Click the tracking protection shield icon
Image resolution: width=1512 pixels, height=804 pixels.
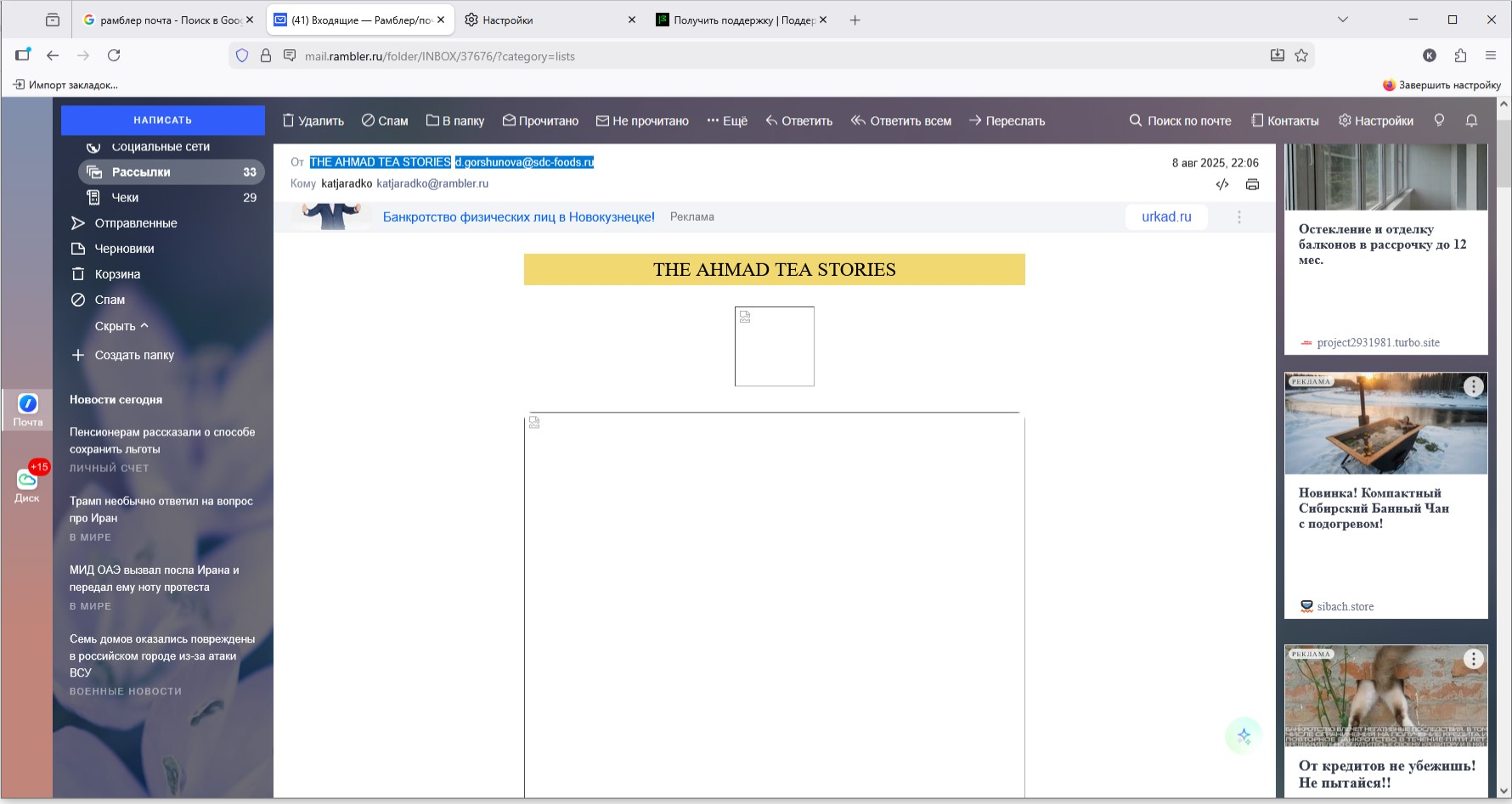pyautogui.click(x=242, y=56)
